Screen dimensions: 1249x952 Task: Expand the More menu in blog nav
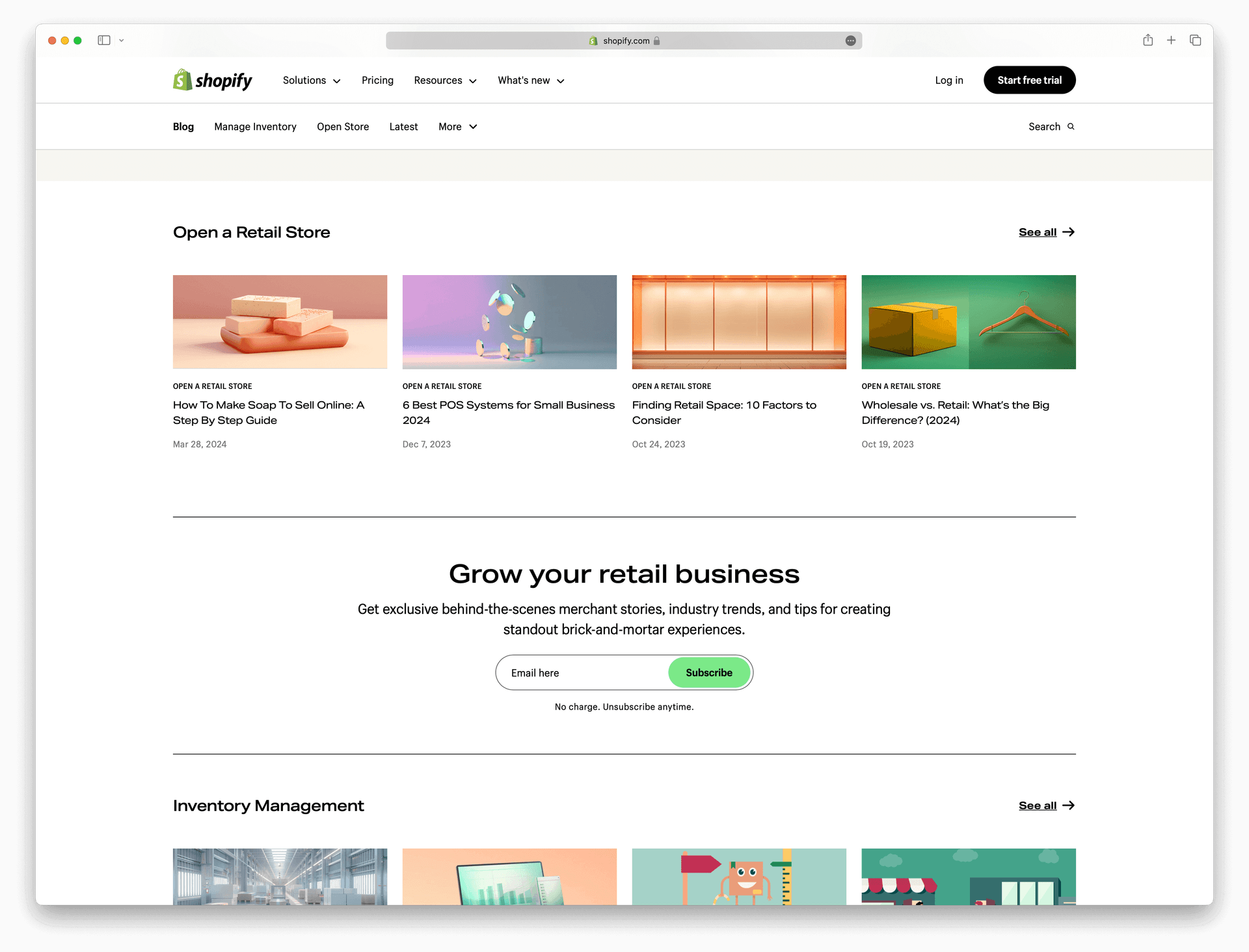457,126
